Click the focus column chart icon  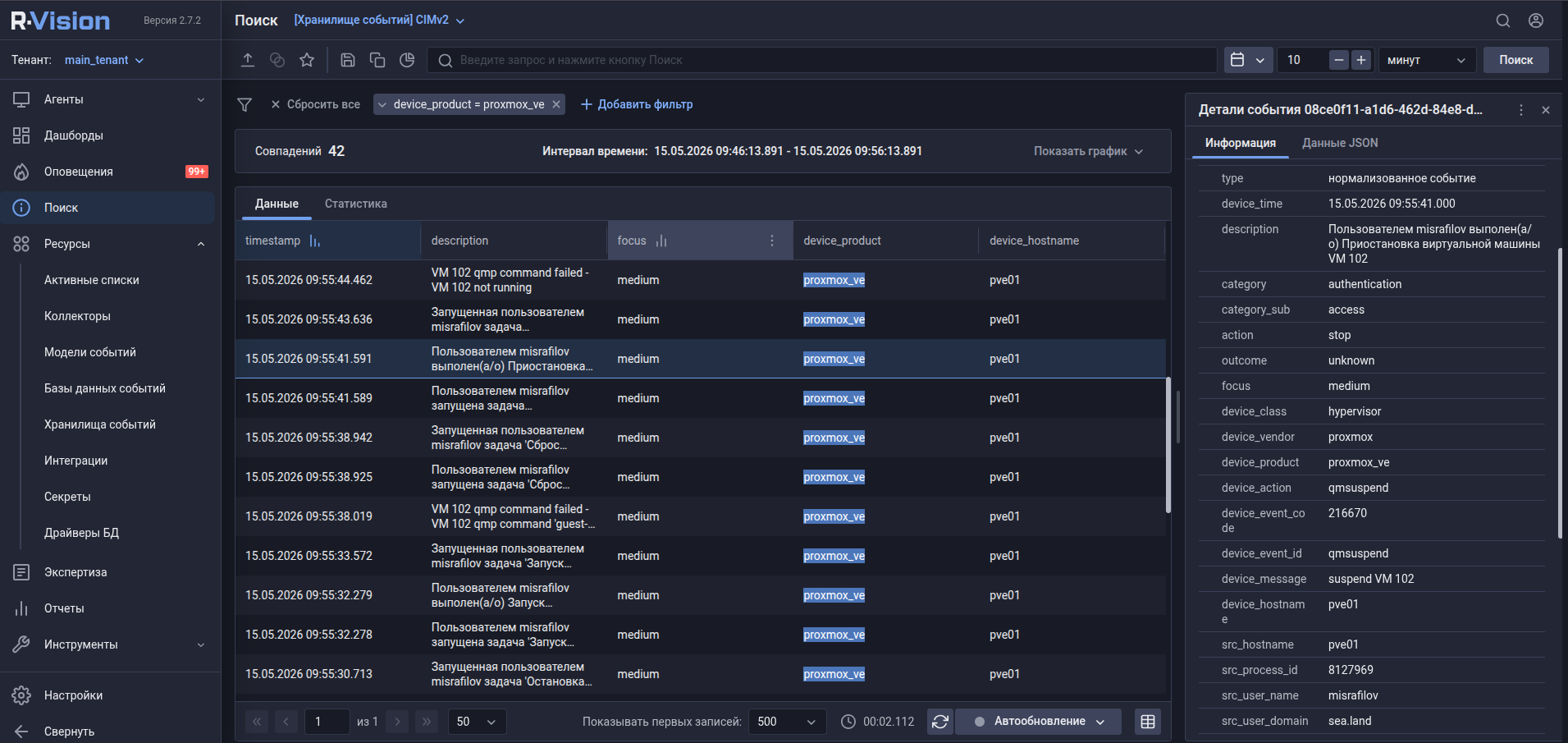[x=661, y=241]
